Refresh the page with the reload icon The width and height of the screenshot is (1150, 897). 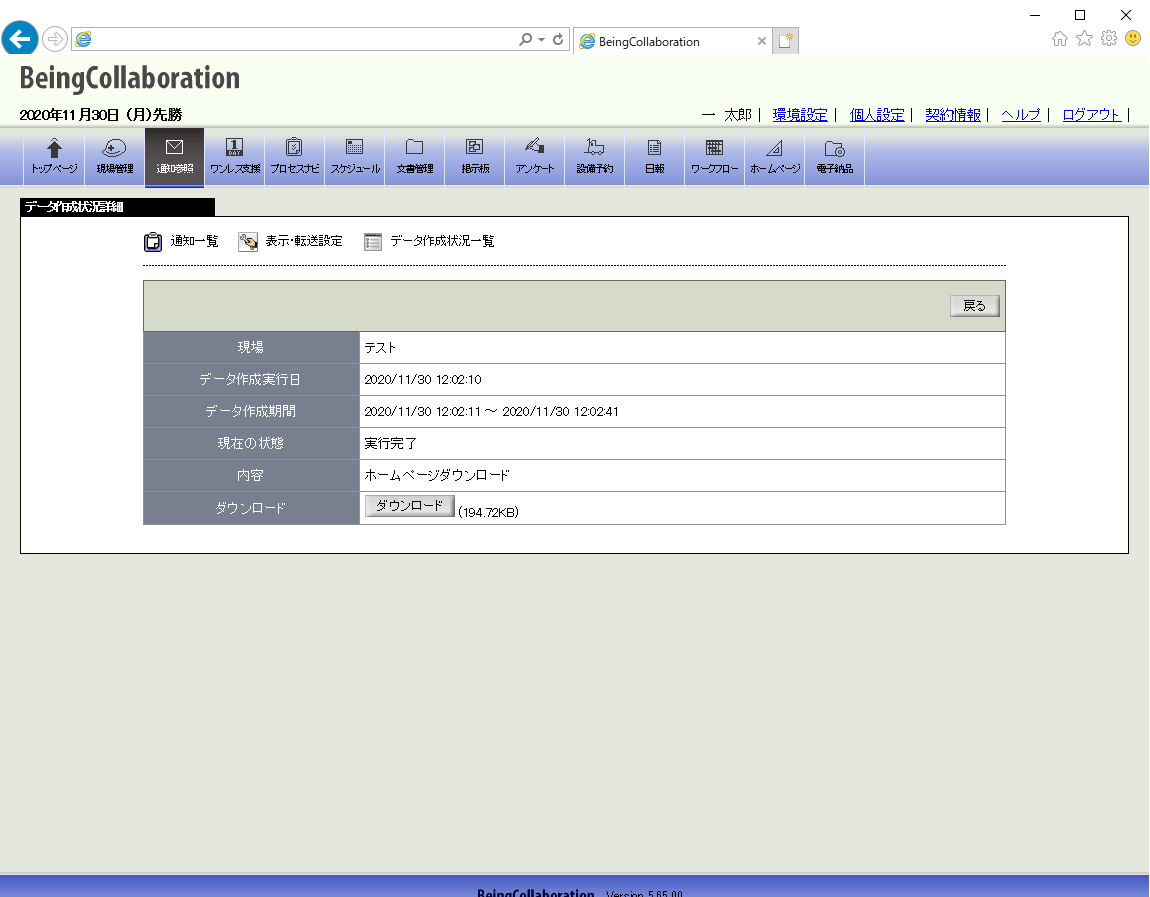(558, 40)
